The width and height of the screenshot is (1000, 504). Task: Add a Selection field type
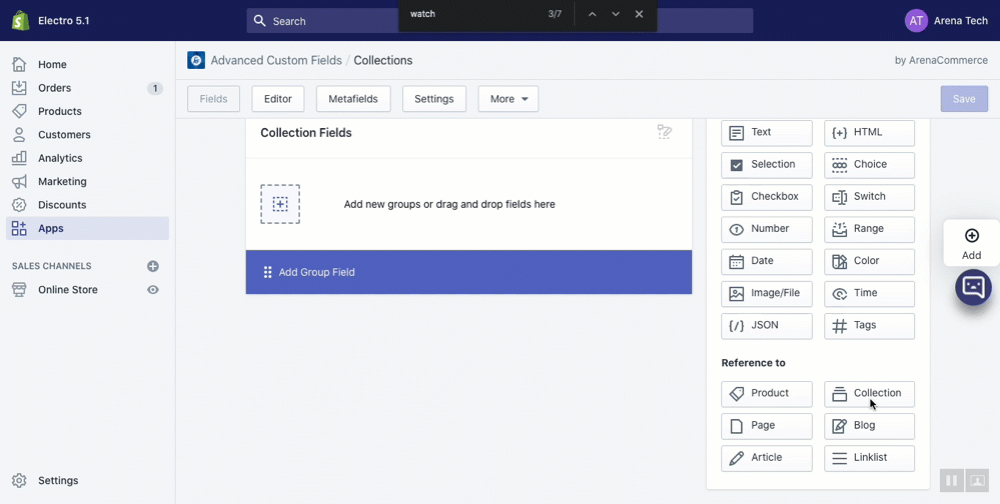[767, 165]
